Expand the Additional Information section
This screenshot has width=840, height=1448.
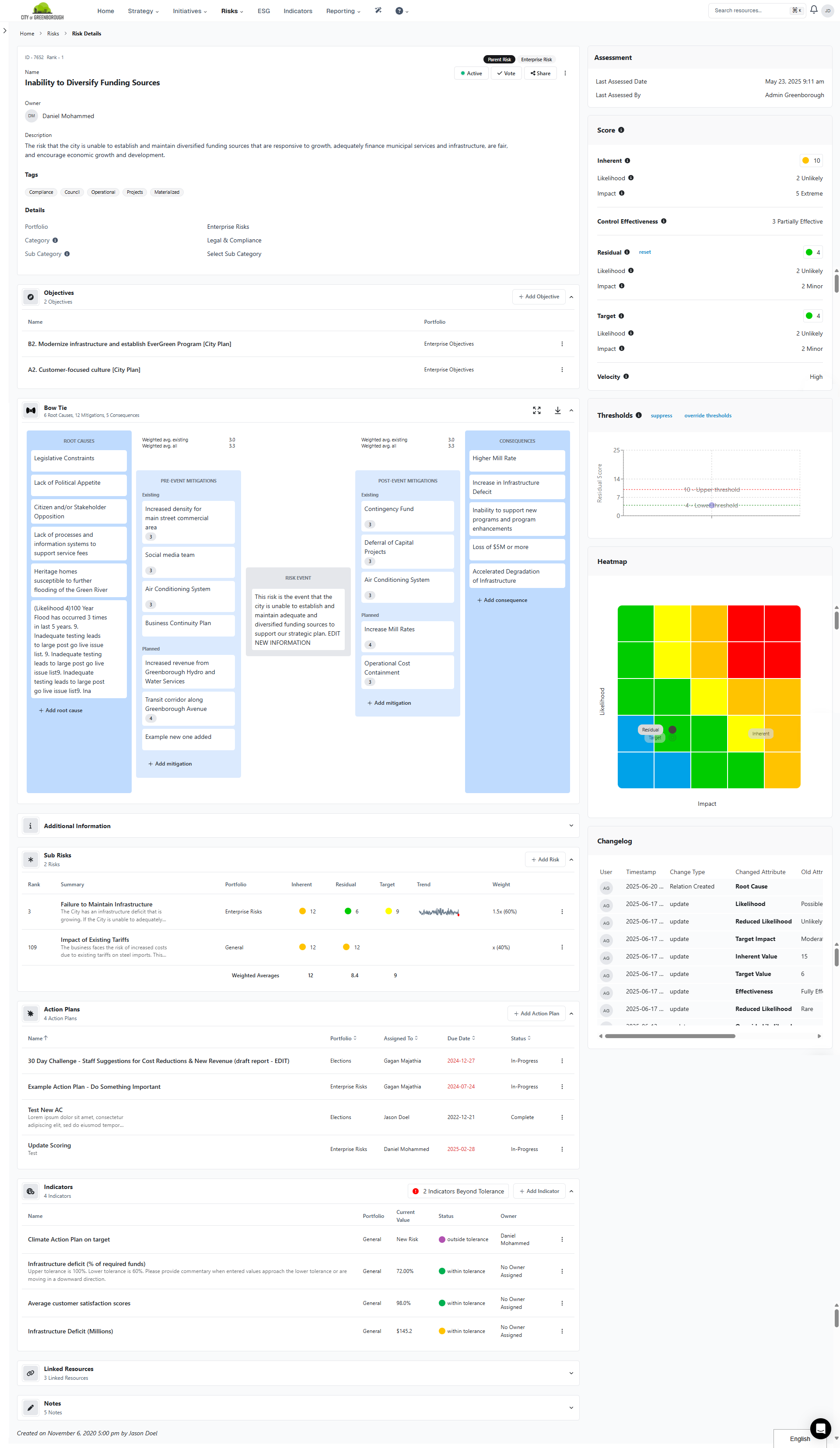pos(571,825)
